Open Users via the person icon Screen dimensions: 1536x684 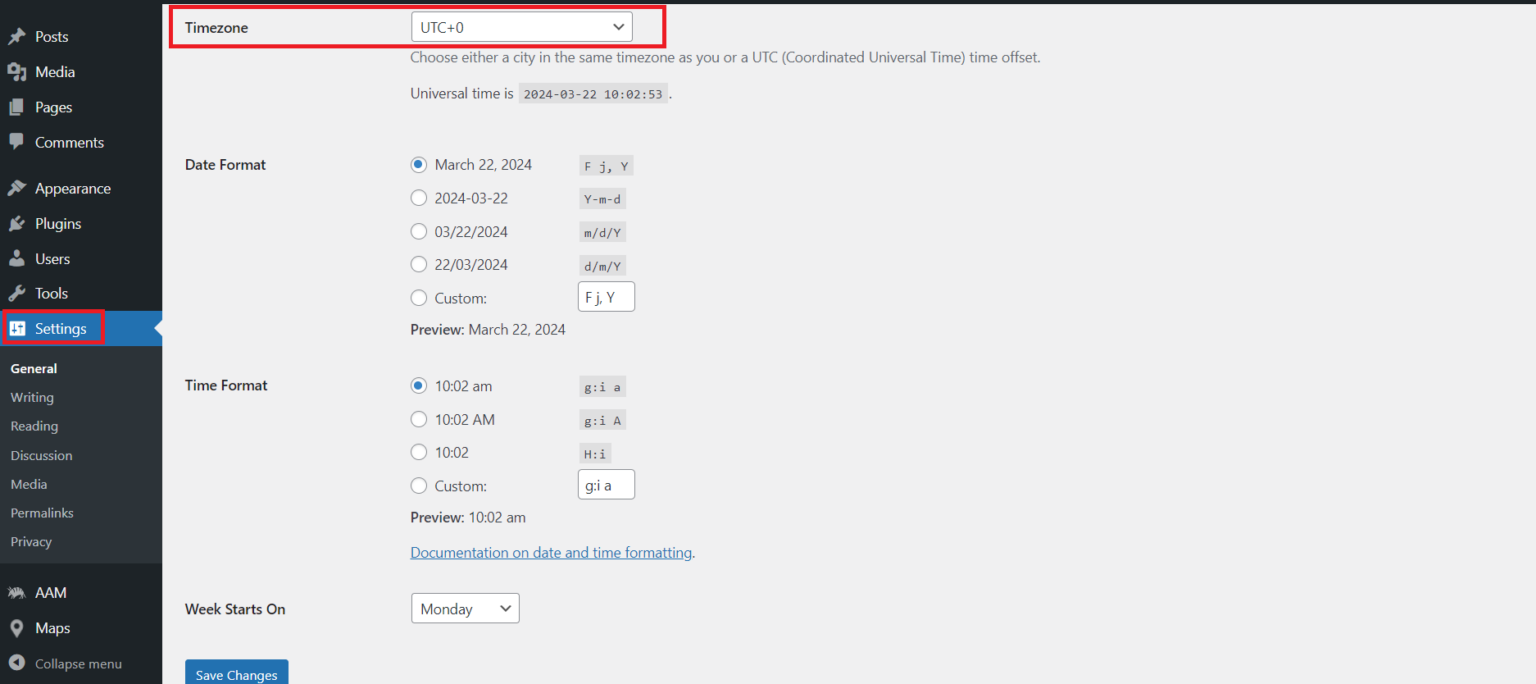[x=17, y=258]
